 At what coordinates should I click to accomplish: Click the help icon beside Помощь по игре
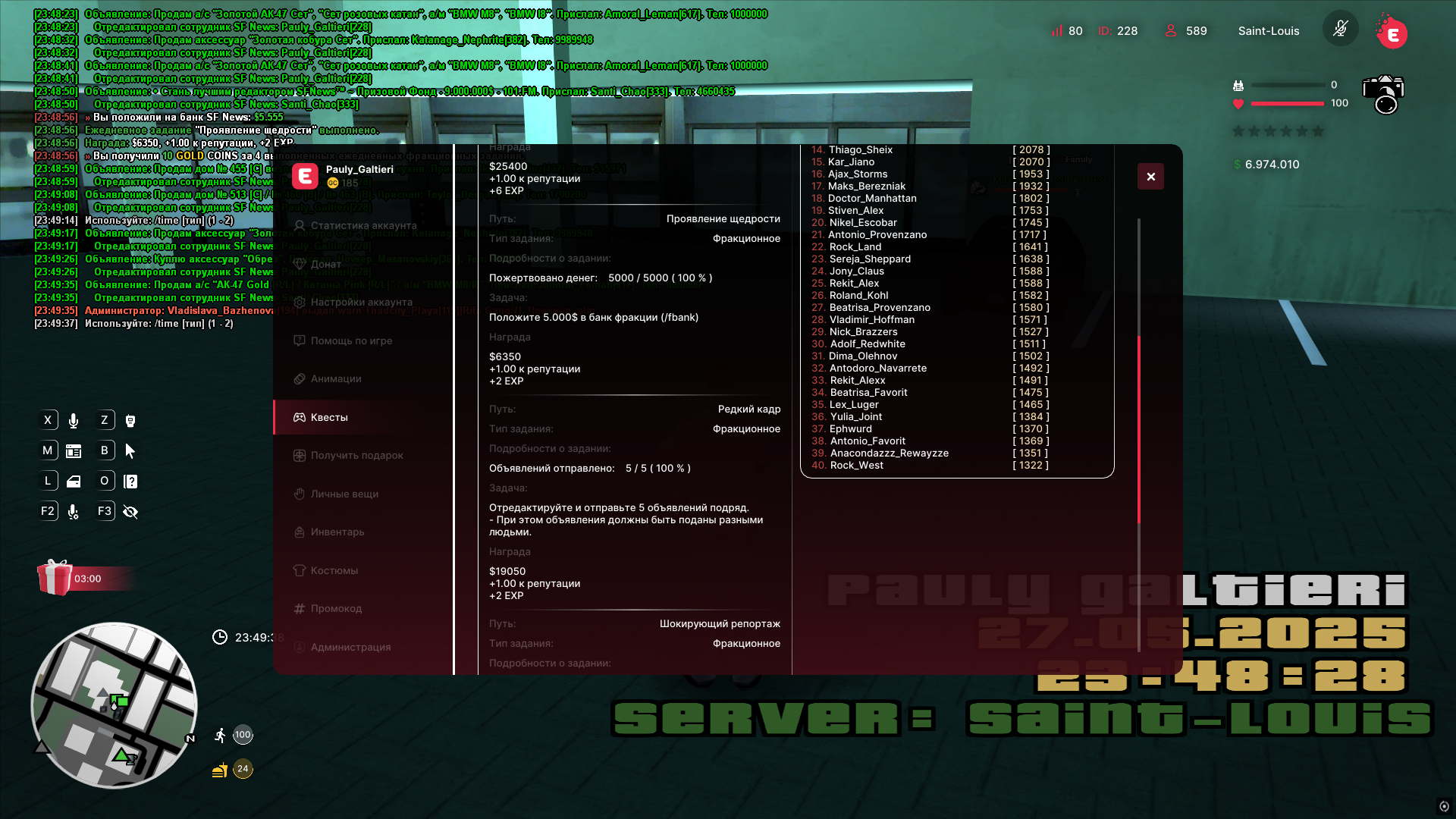pos(300,340)
